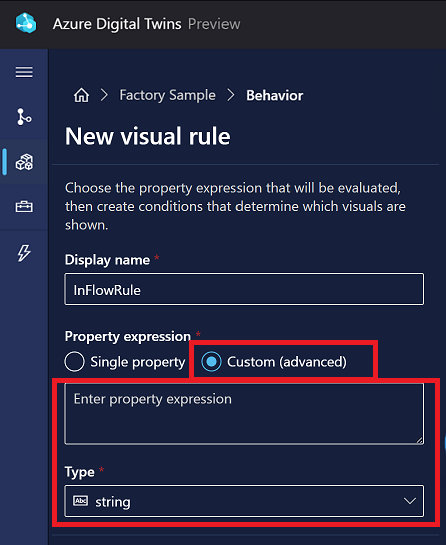Click the Display name field containing InFlowRule

(x=244, y=289)
